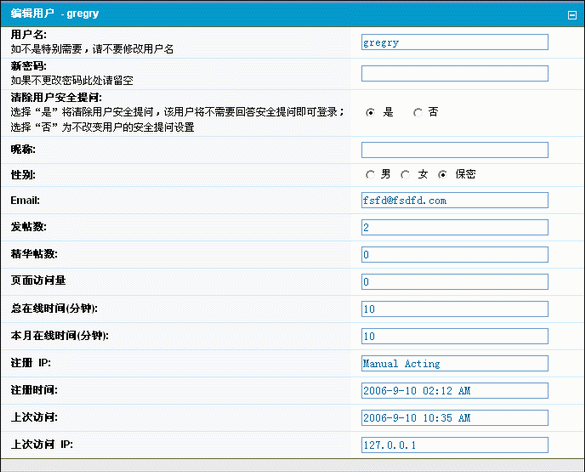Screen dimensions: 585x472
Task: Select 否 for clearing security question
Action: (x=418, y=112)
